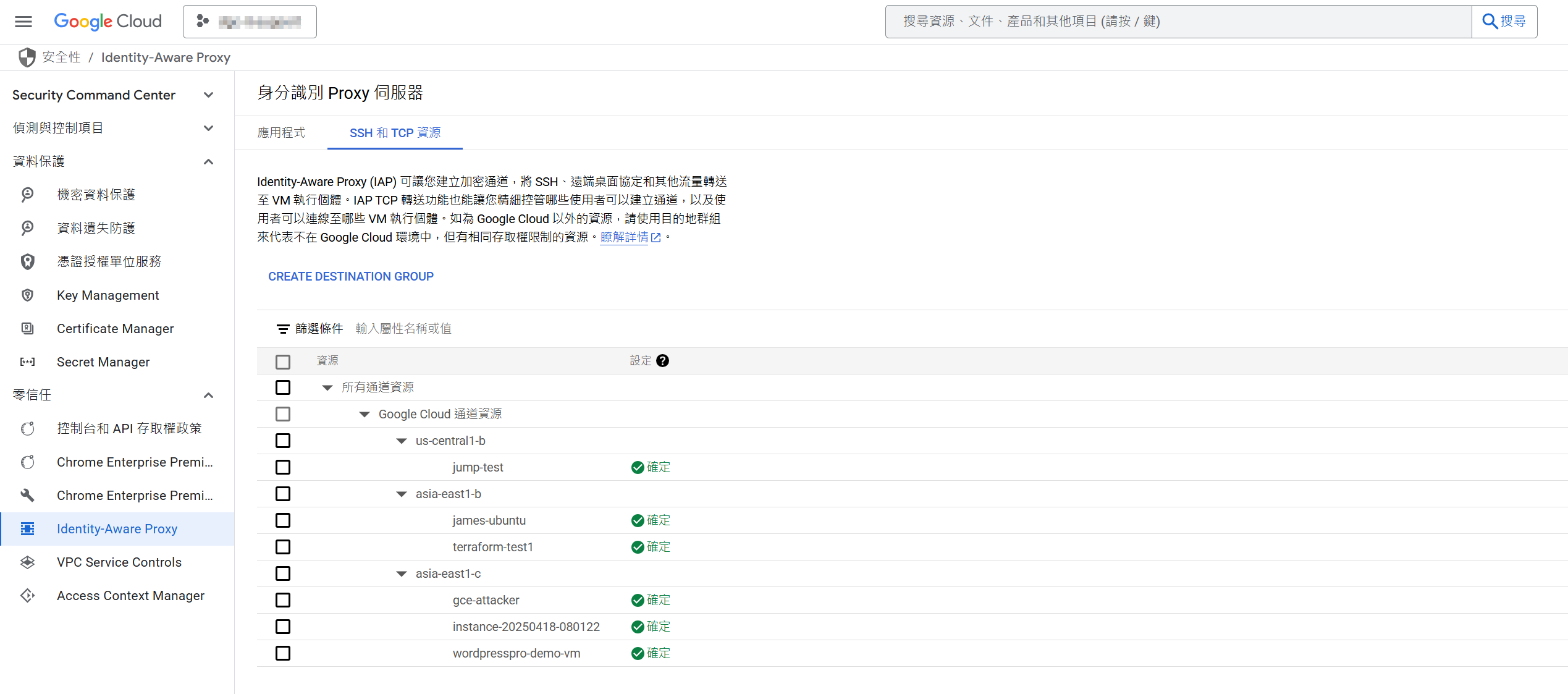Toggle the select-all checkbox in table header
The height and width of the screenshot is (694, 1568).
[x=283, y=362]
